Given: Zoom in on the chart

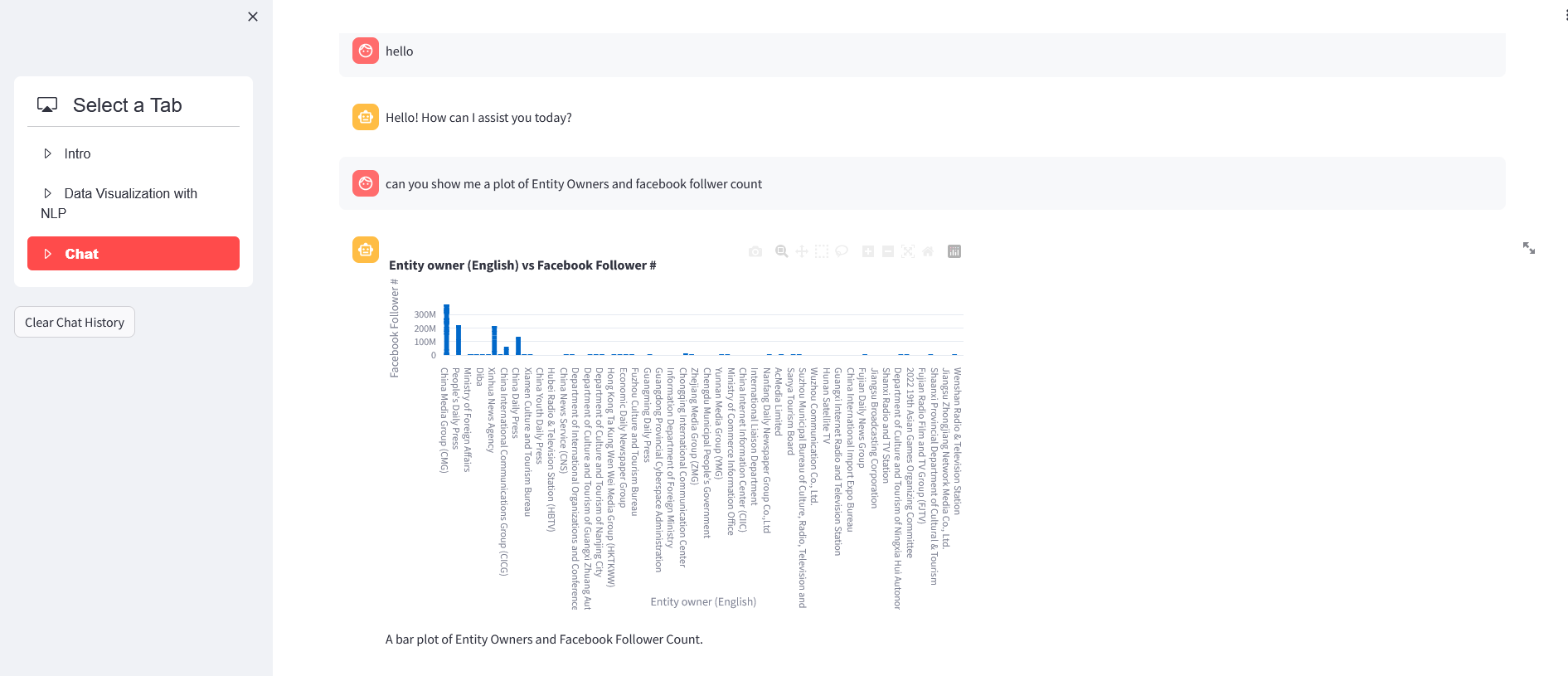Looking at the screenshot, I should [x=868, y=251].
